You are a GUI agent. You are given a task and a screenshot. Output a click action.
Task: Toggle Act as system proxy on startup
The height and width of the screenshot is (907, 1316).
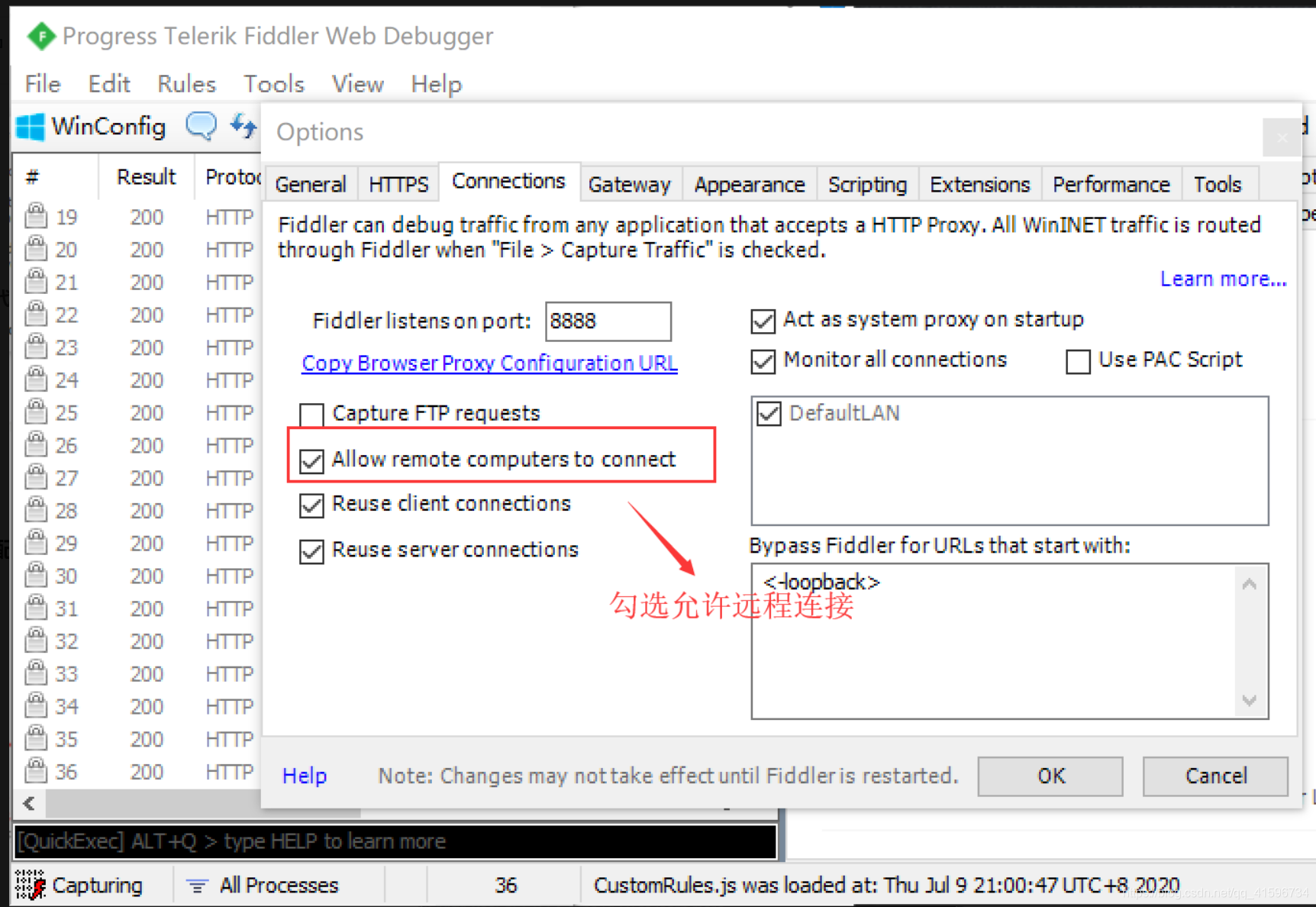[763, 321]
